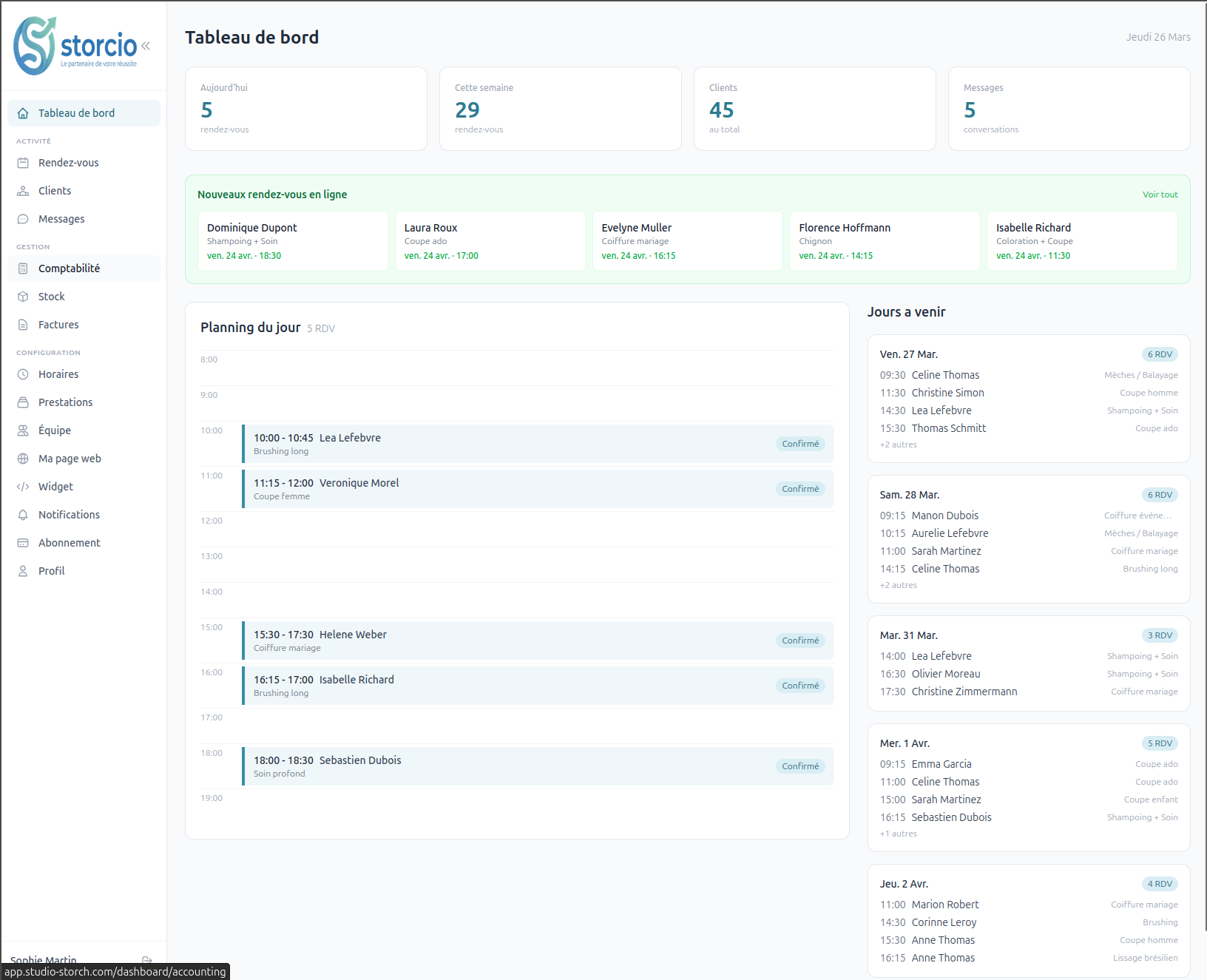Screen dimensions: 1207x980
Task: Click the logout icon next to Sophie Martin
Action: [147, 960]
